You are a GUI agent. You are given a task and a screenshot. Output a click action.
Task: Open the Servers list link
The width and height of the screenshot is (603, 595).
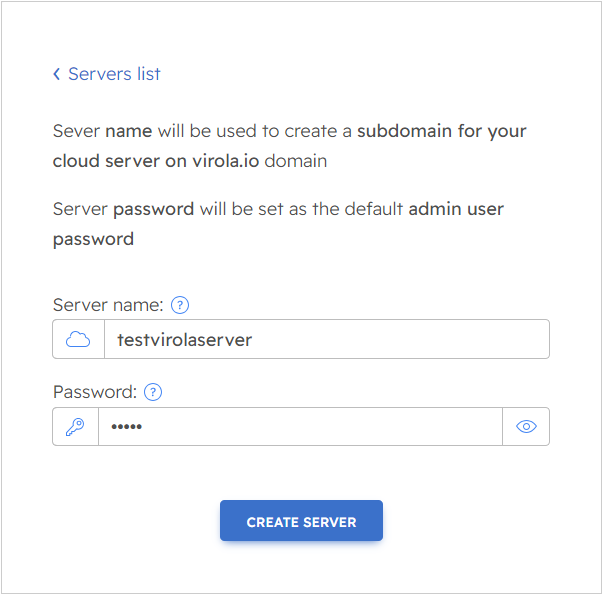[114, 74]
